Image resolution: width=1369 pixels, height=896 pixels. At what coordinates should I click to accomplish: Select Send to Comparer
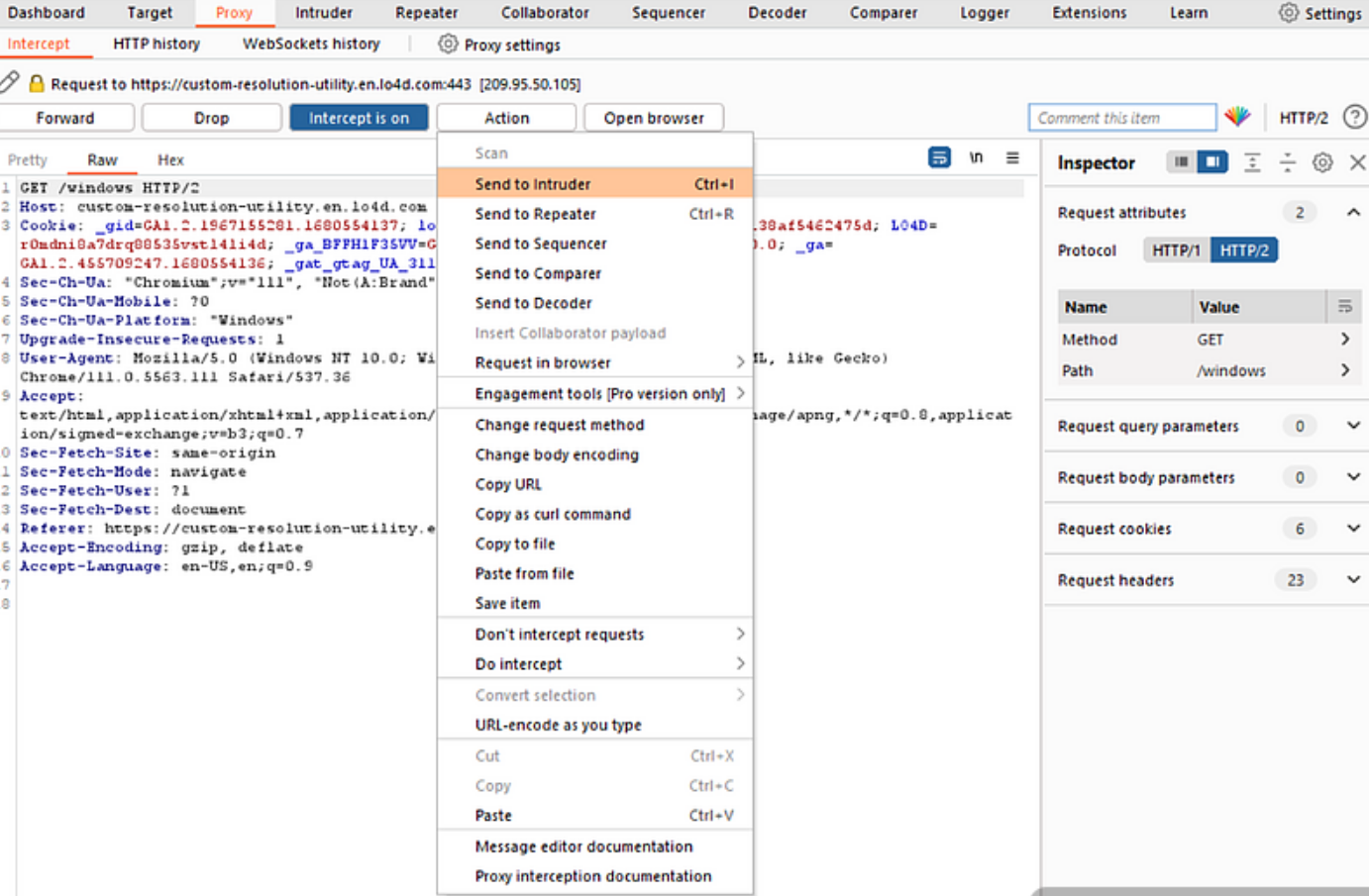click(x=595, y=273)
